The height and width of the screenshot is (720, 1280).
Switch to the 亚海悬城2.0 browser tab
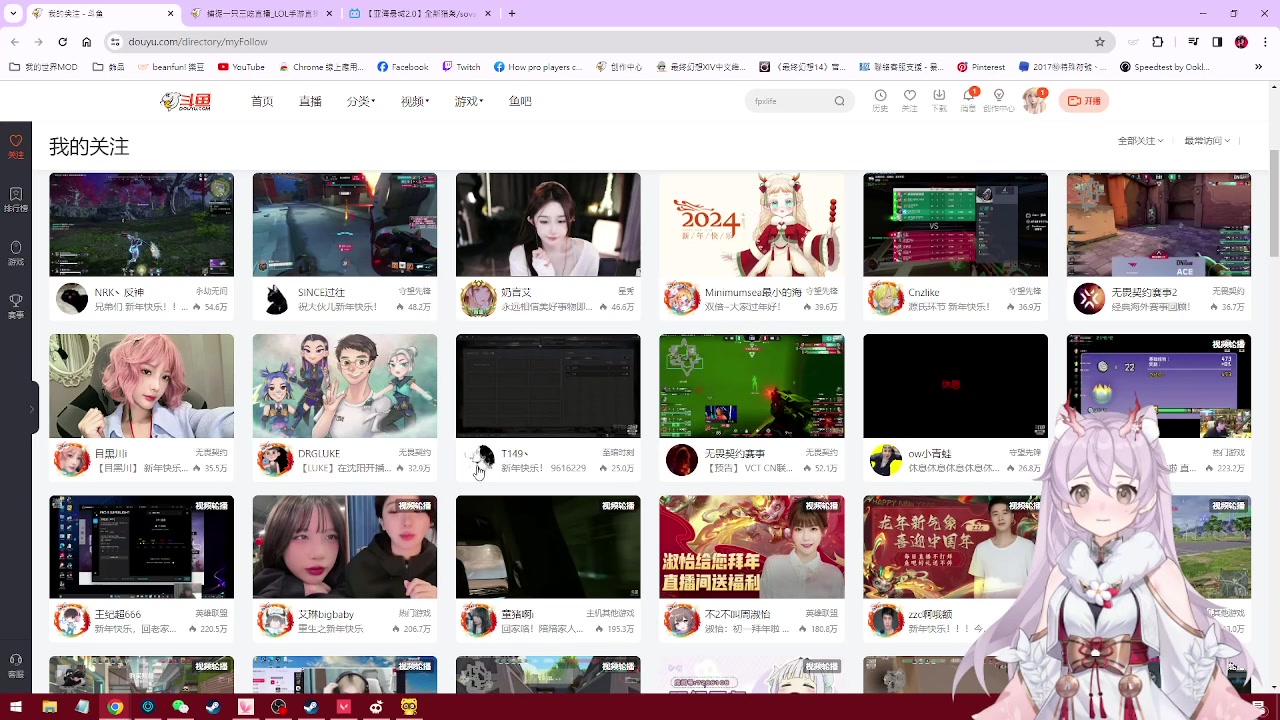click(420, 13)
